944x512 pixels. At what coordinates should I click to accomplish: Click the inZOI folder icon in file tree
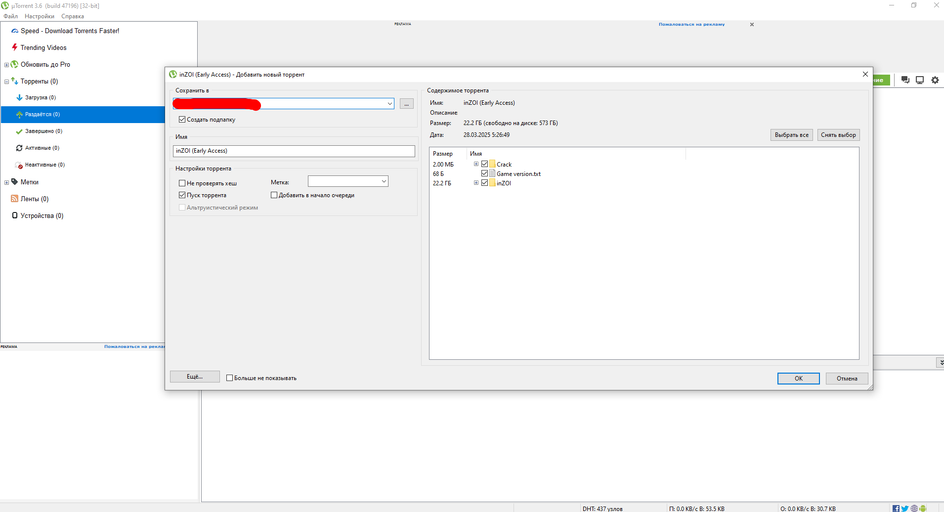tap(492, 183)
